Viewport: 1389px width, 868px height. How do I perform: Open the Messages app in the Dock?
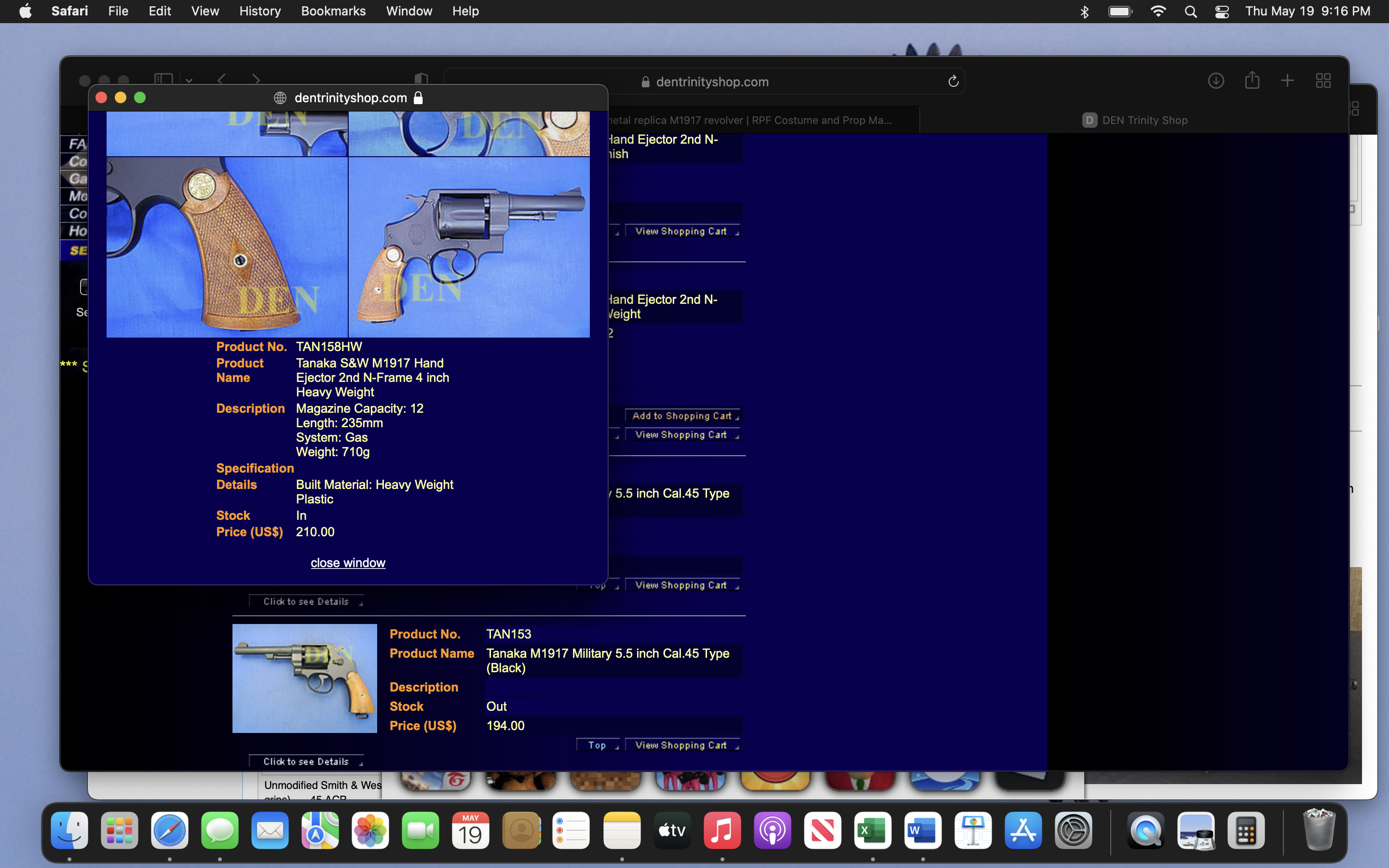pos(220,831)
